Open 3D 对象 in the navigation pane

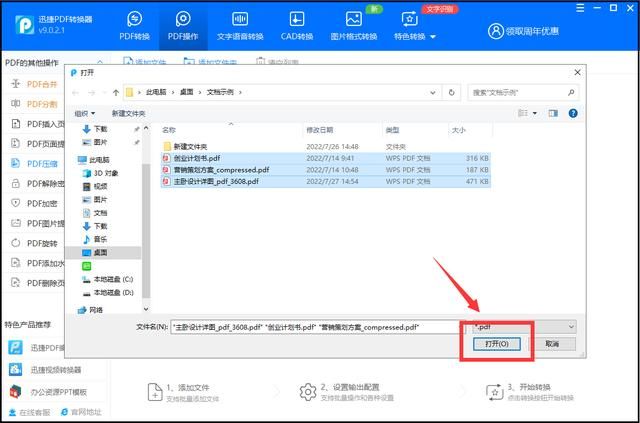tap(100, 173)
